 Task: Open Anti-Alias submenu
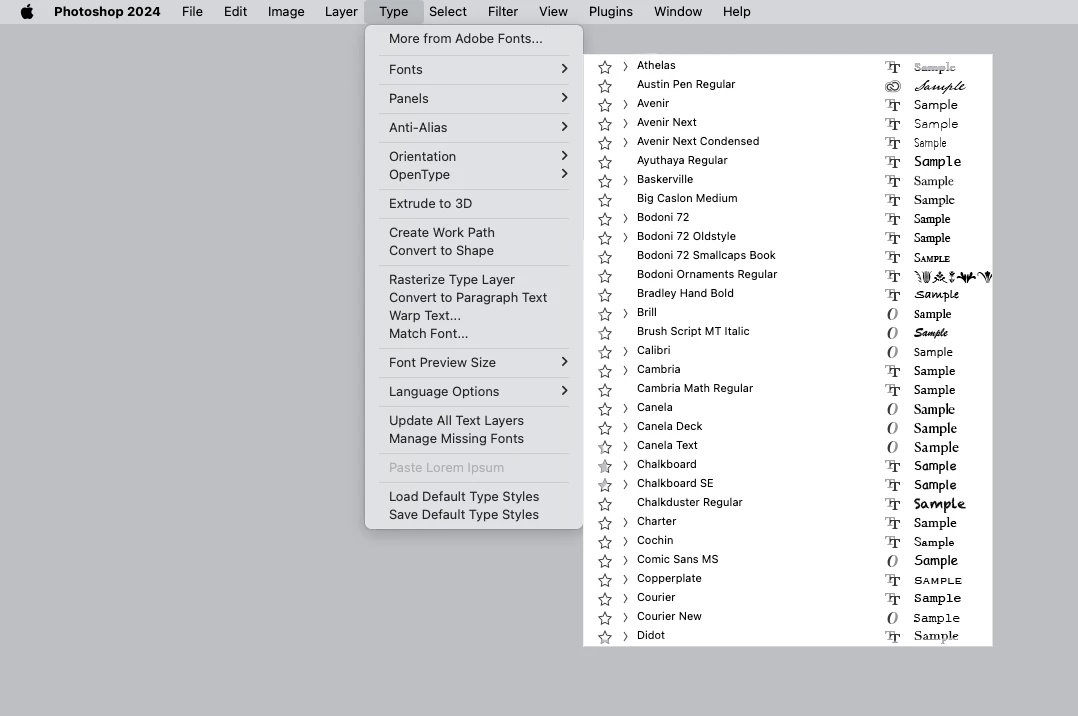pyautogui.click(x=474, y=127)
